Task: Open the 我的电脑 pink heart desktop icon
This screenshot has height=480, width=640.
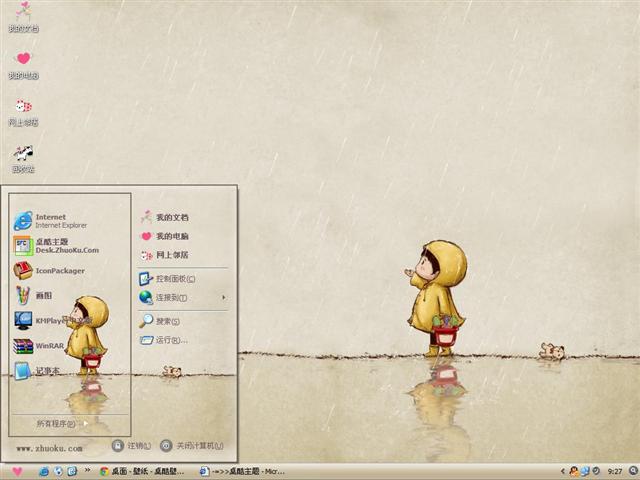Action: [24, 65]
